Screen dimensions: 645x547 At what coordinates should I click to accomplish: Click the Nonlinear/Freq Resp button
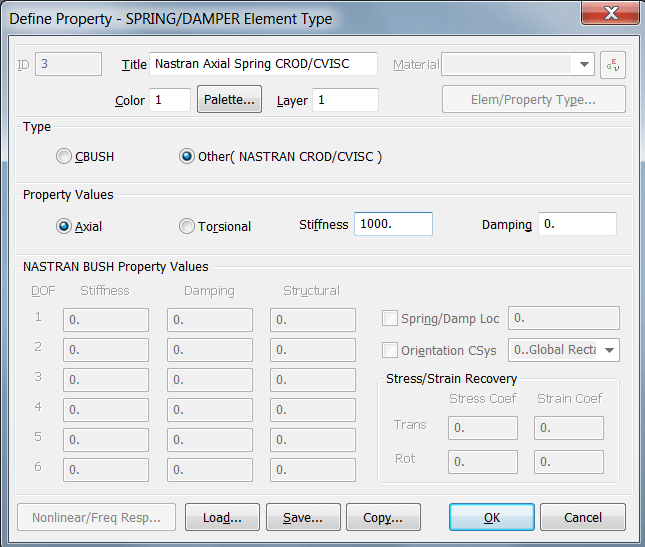(96, 517)
